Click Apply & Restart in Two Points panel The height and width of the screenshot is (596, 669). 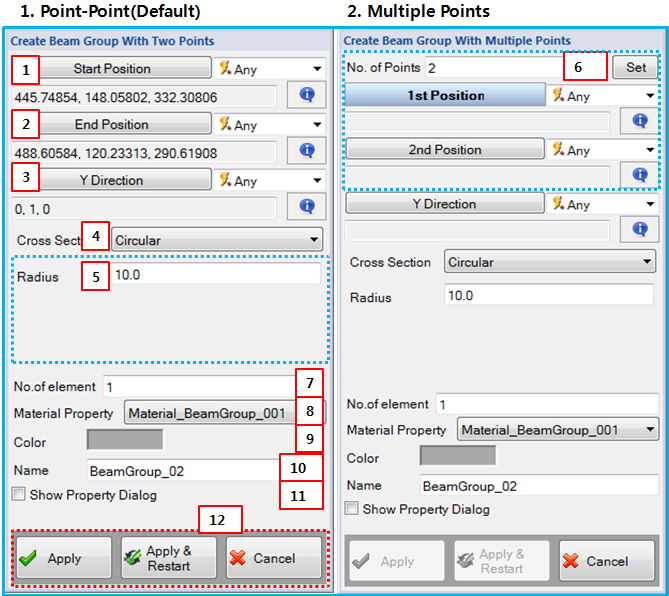point(169,558)
